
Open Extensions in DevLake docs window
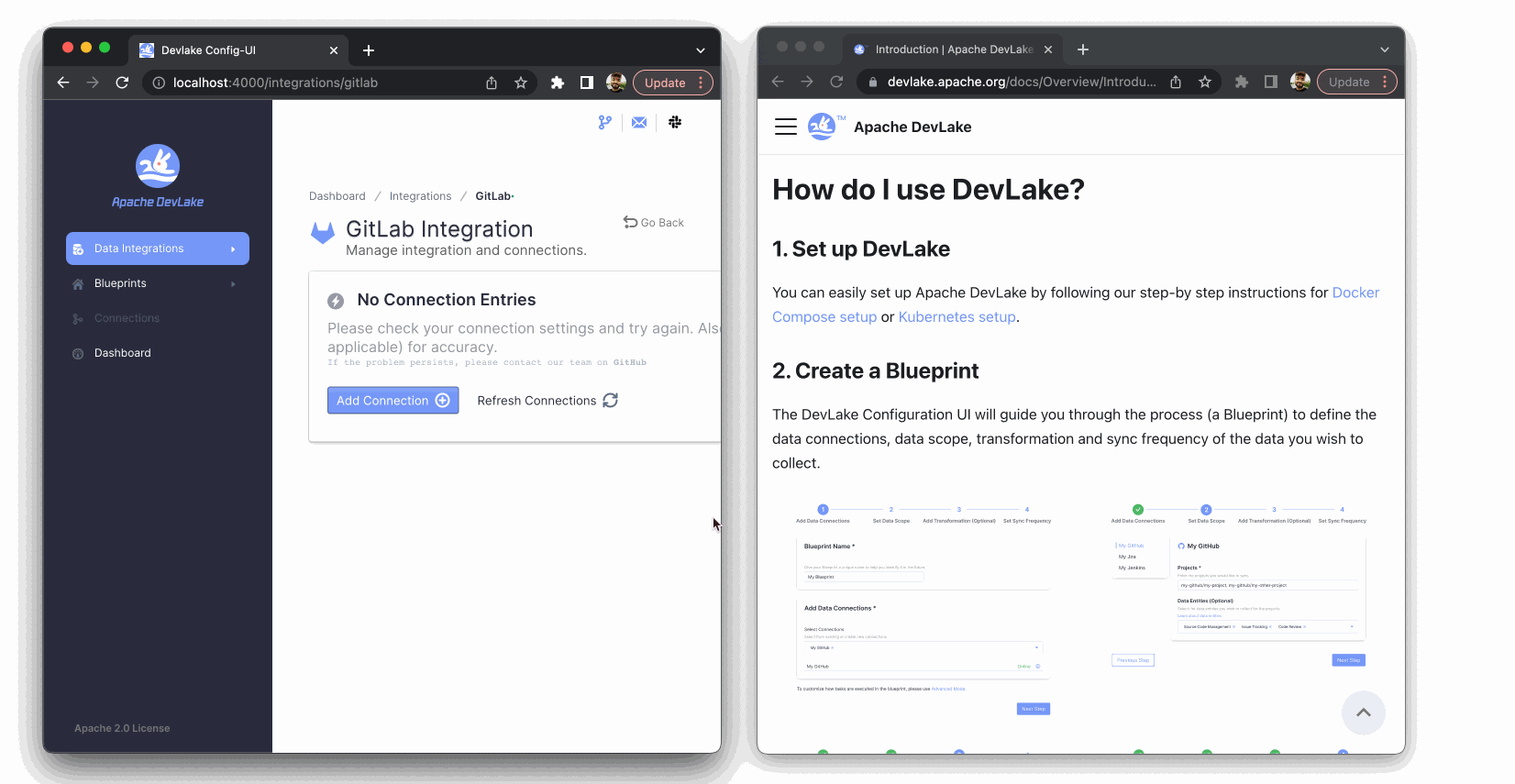coord(1241,82)
